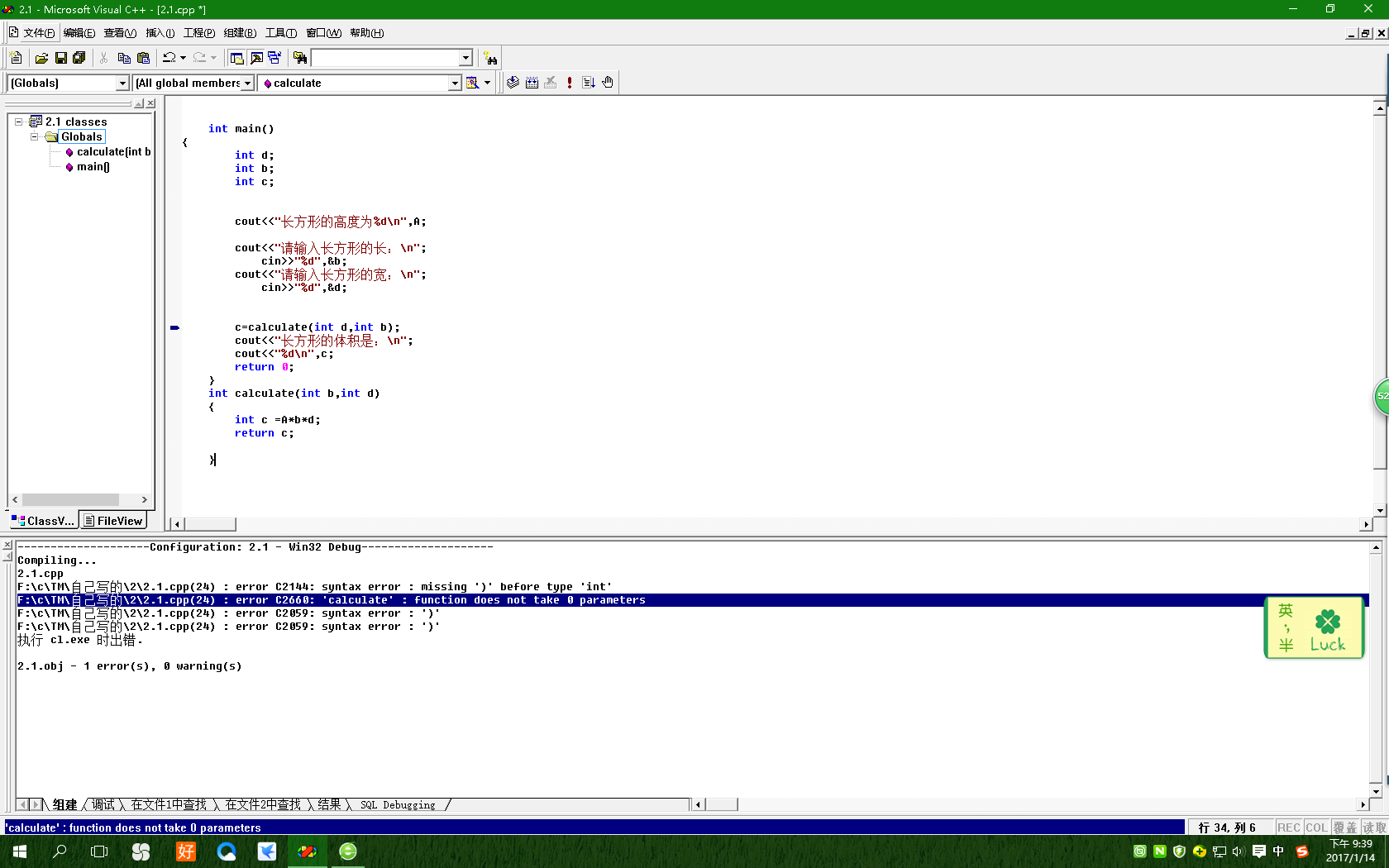This screenshot has width=1389, height=868.
Task: Open the notification center icon in tray
Action: pyautogui.click(x=1258, y=851)
